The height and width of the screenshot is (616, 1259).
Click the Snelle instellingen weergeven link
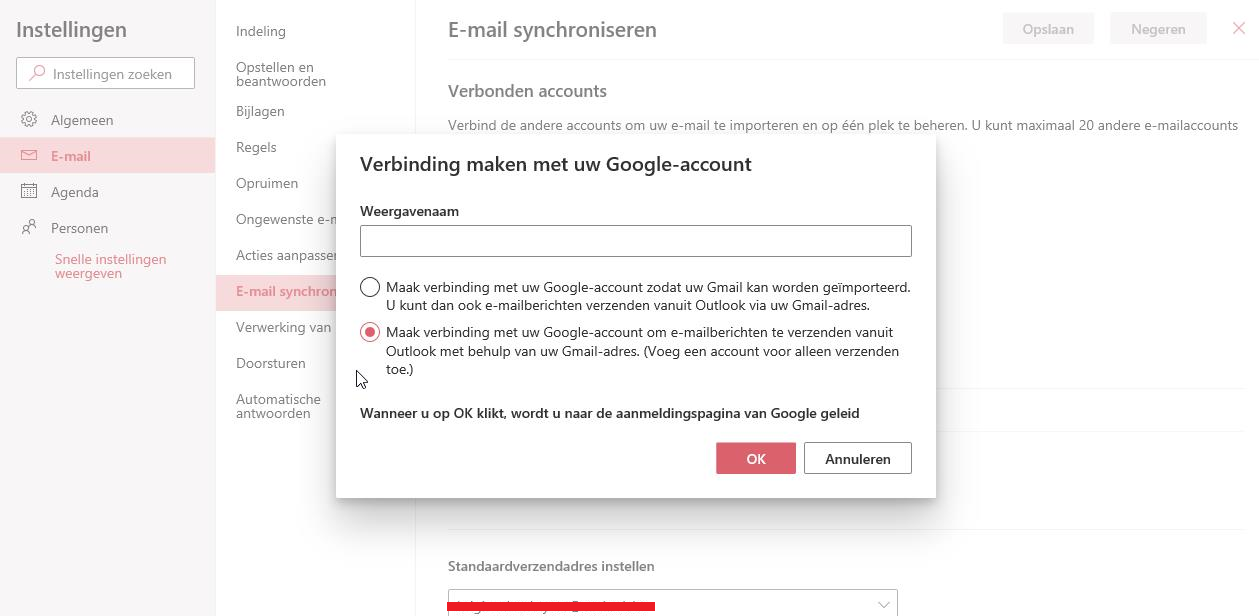(110, 266)
